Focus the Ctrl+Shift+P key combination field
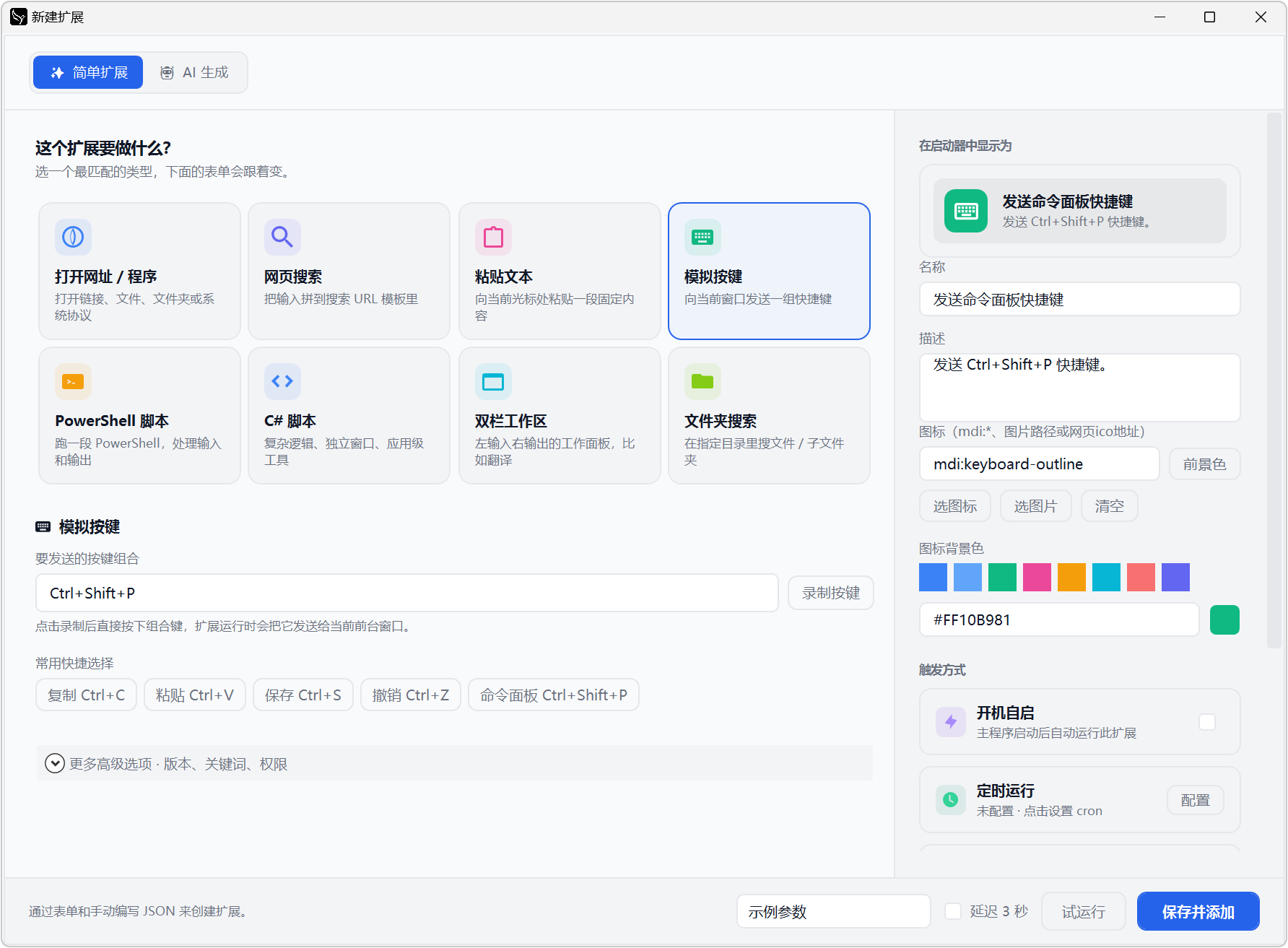 tap(407, 593)
